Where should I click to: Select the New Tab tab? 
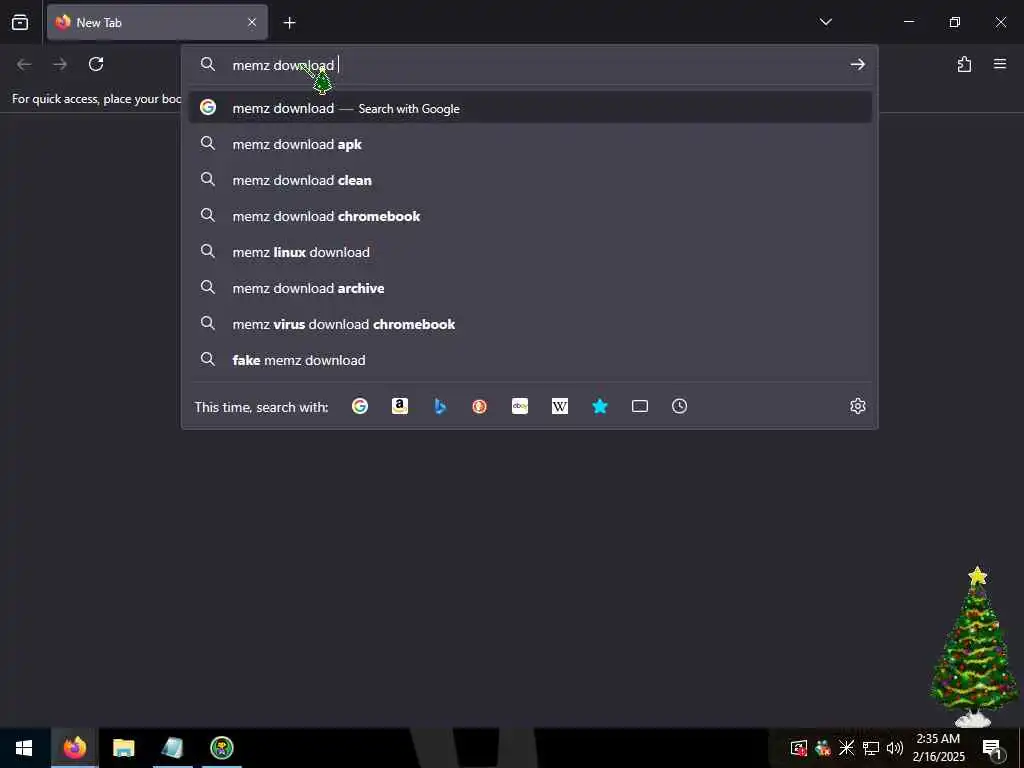(x=157, y=22)
